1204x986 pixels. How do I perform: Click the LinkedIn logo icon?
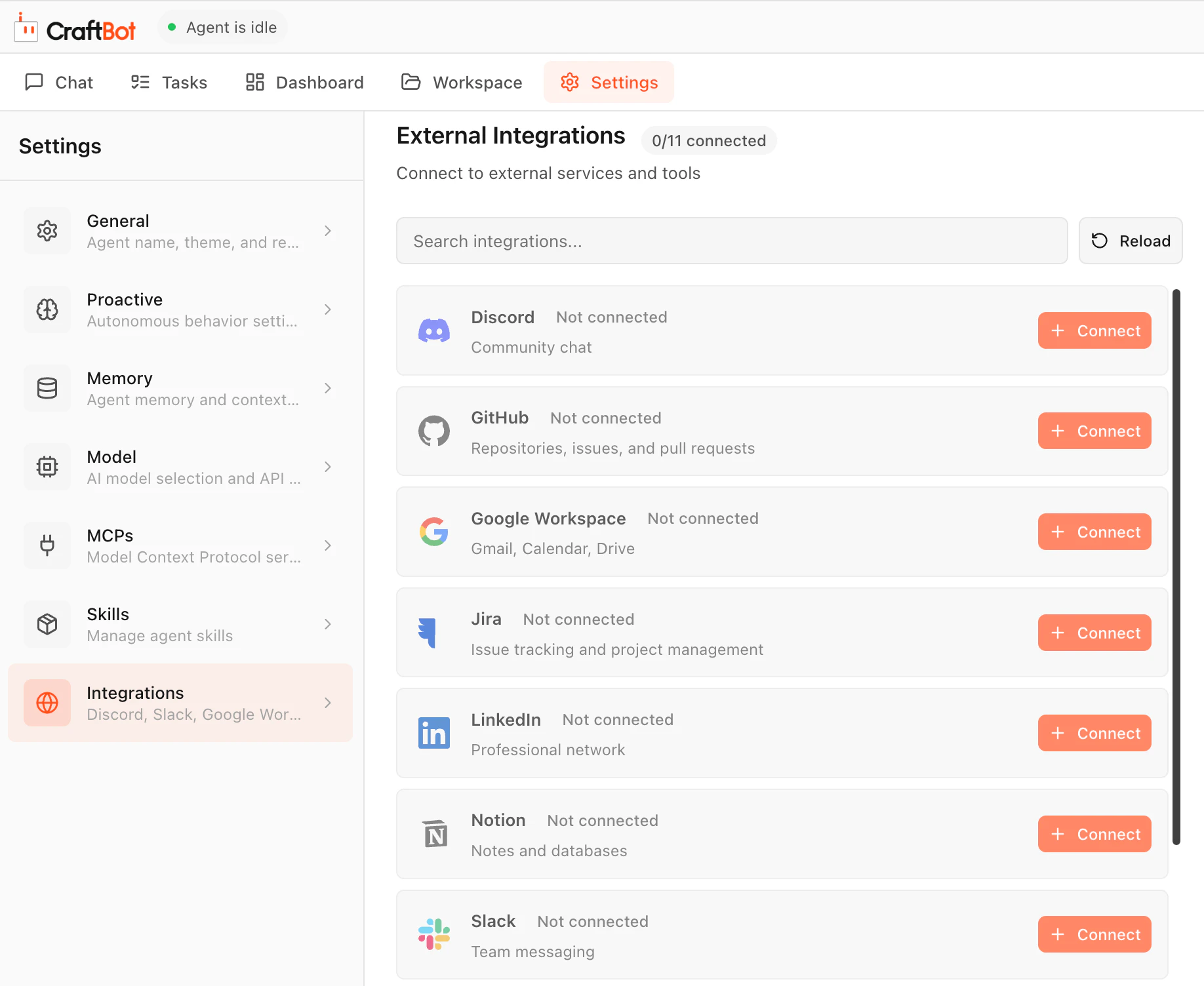434,733
